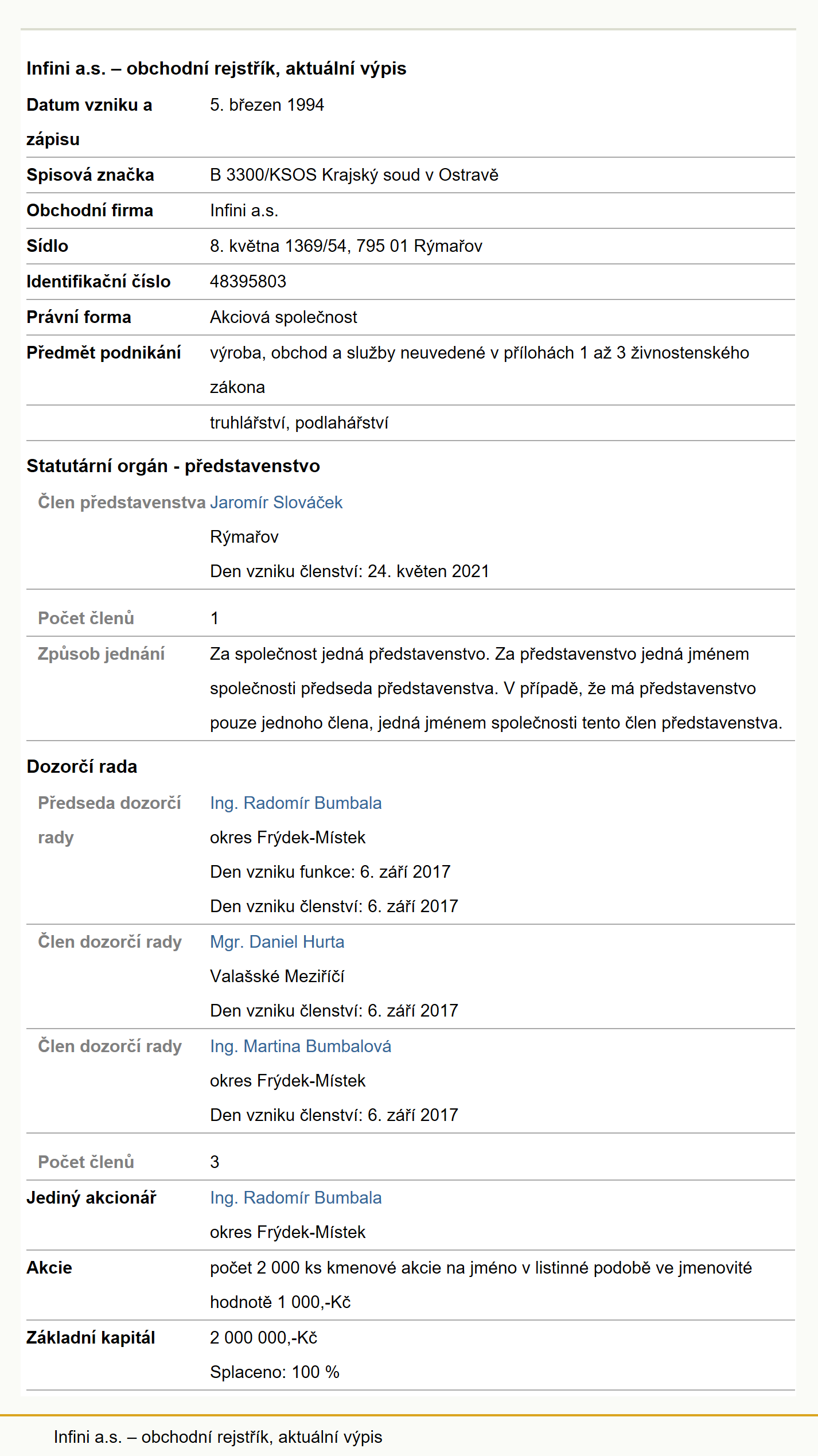Click the page heading Infini a.s. – obchodní rejstřík, aktuální výpis

216,68
